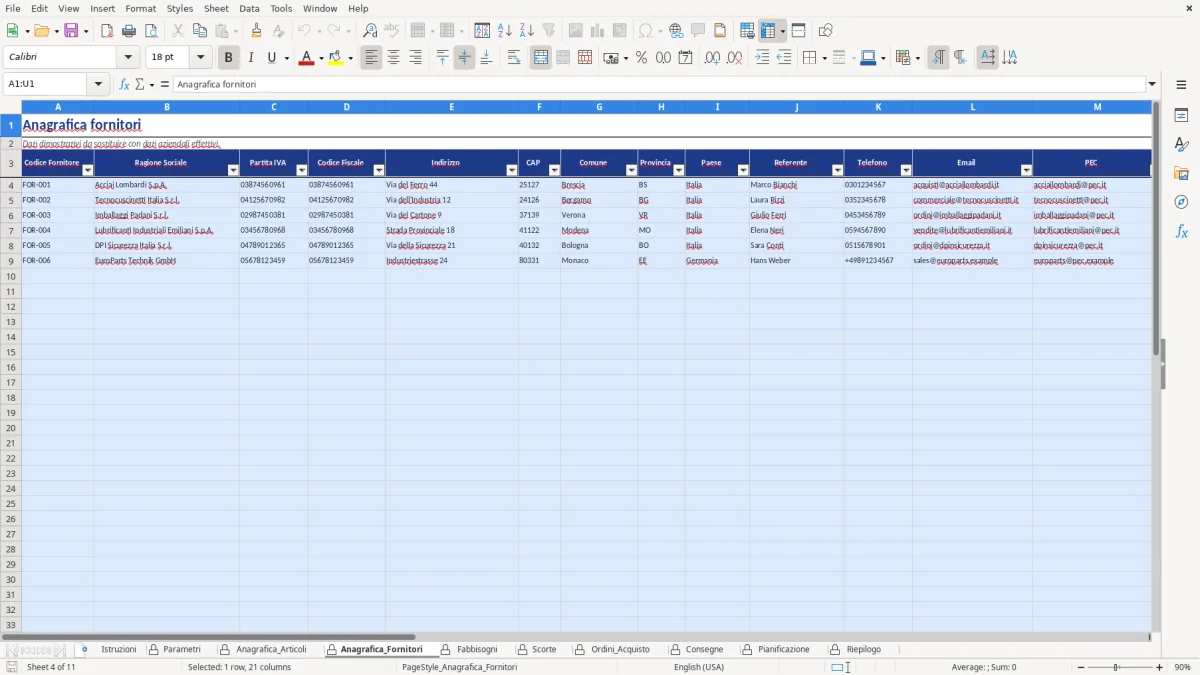Open the font name dropdown
This screenshot has width=1200, height=675.
click(128, 58)
